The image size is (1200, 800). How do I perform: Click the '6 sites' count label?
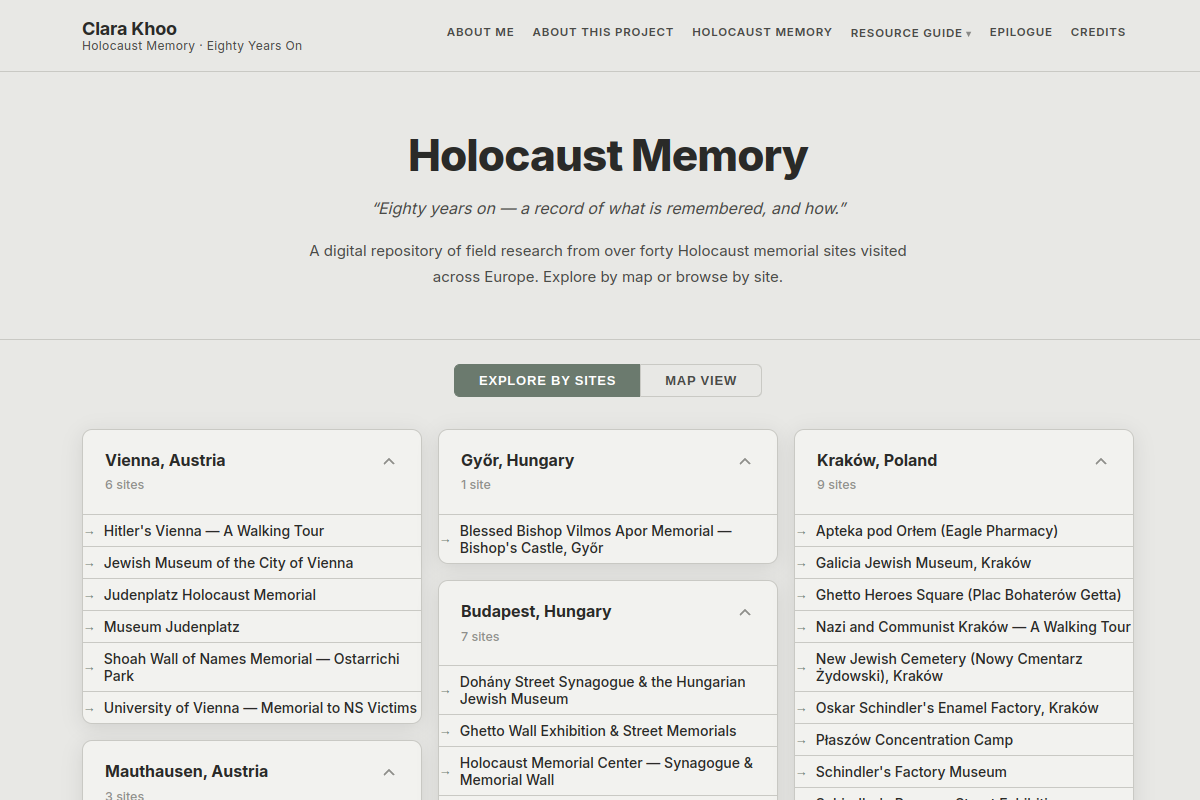coord(124,485)
